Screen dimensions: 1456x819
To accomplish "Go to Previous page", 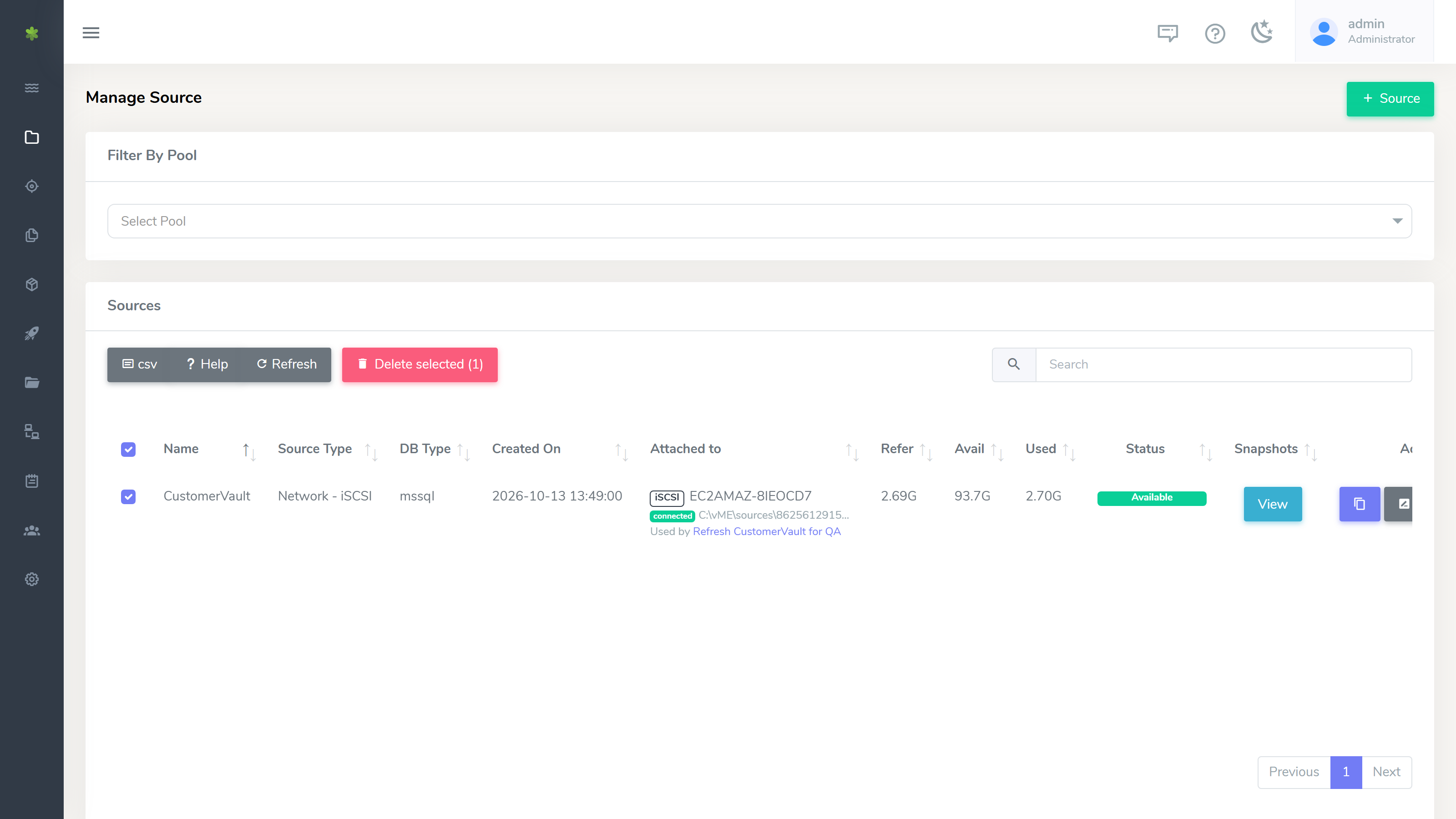I will tap(1294, 772).
